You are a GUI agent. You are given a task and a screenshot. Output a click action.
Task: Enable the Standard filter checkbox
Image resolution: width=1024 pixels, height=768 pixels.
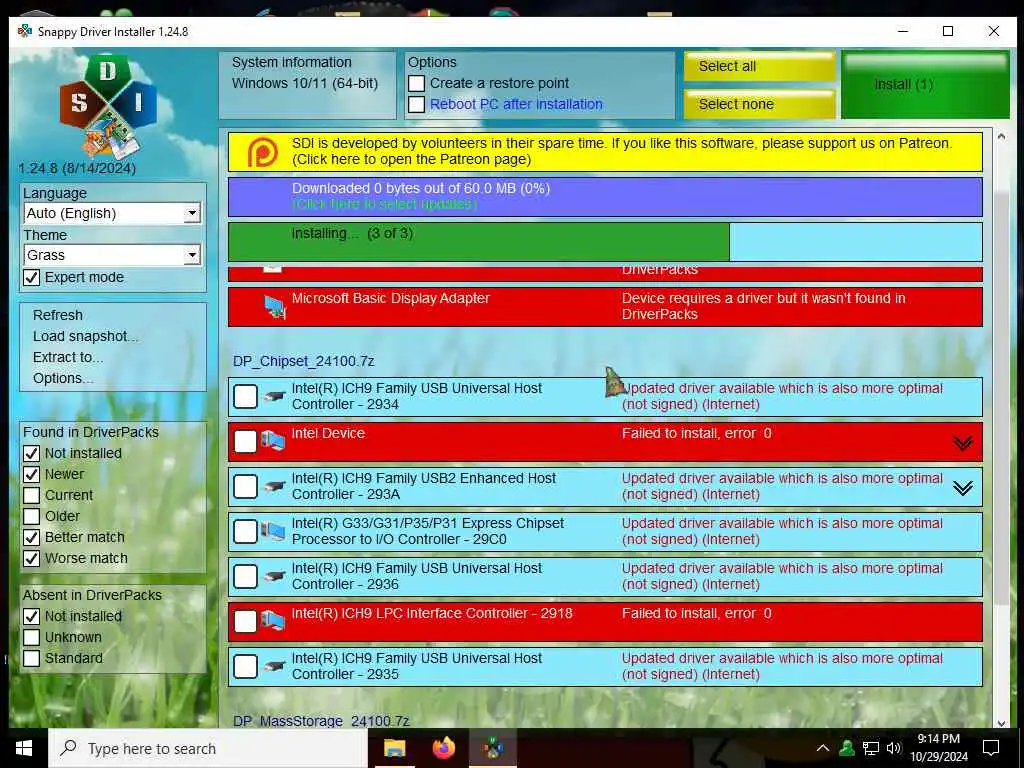click(31, 658)
